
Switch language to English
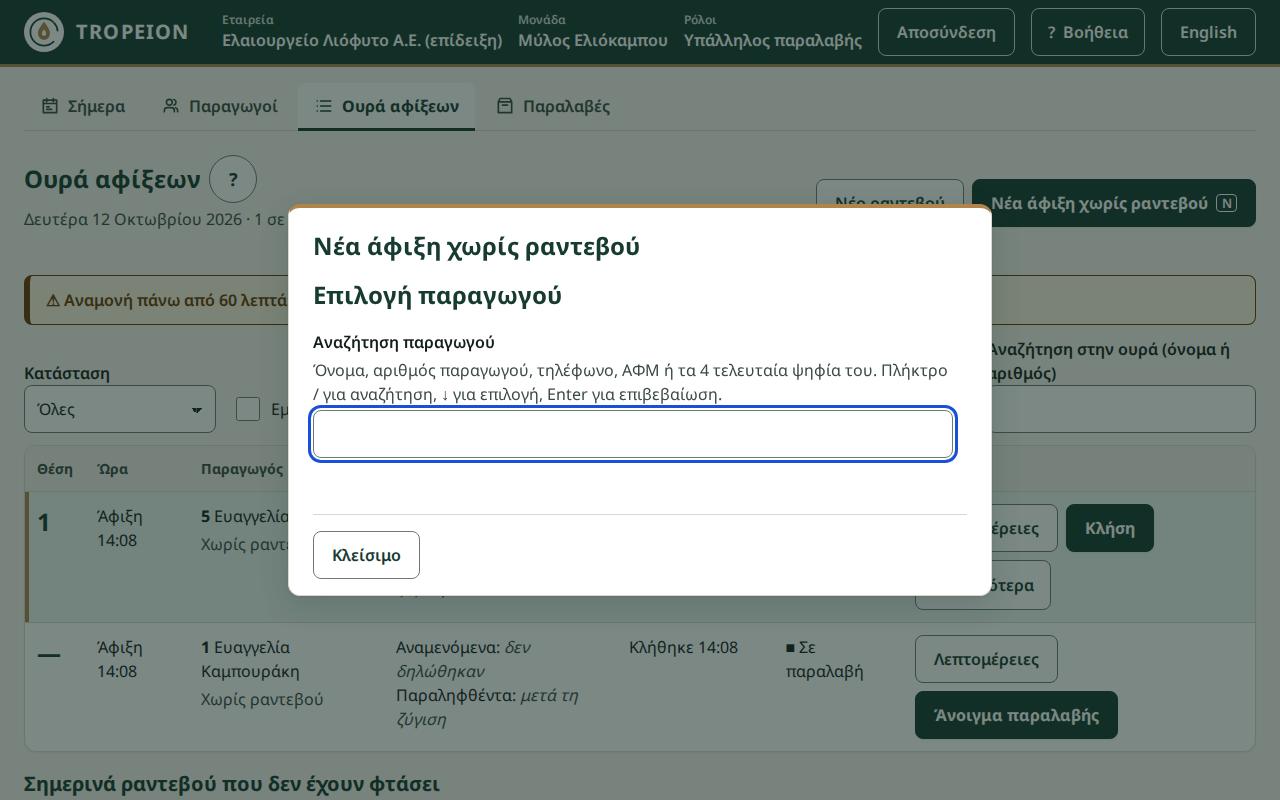(1208, 32)
